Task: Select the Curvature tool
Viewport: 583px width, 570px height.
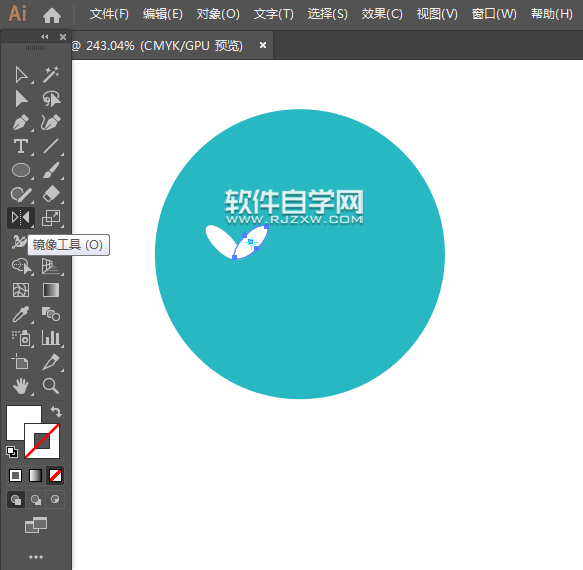Action: (x=51, y=123)
